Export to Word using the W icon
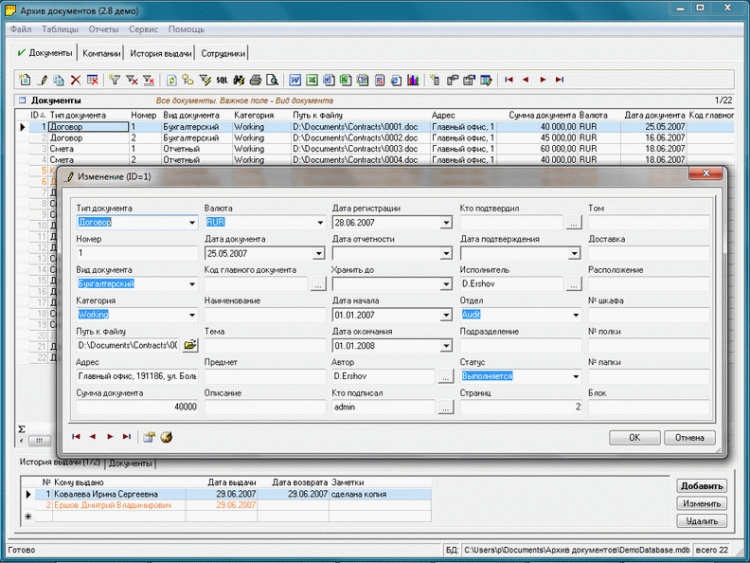 [x=295, y=80]
